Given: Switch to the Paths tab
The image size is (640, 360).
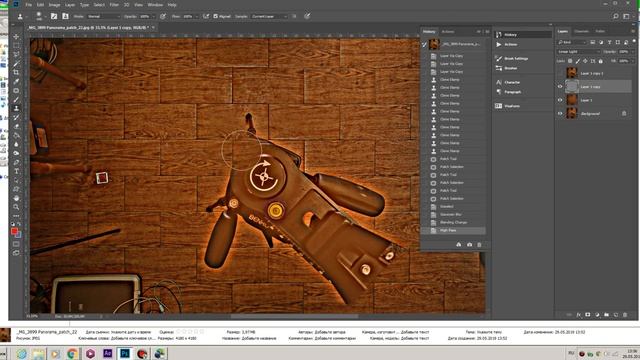Looking at the screenshot, I should point(600,31).
